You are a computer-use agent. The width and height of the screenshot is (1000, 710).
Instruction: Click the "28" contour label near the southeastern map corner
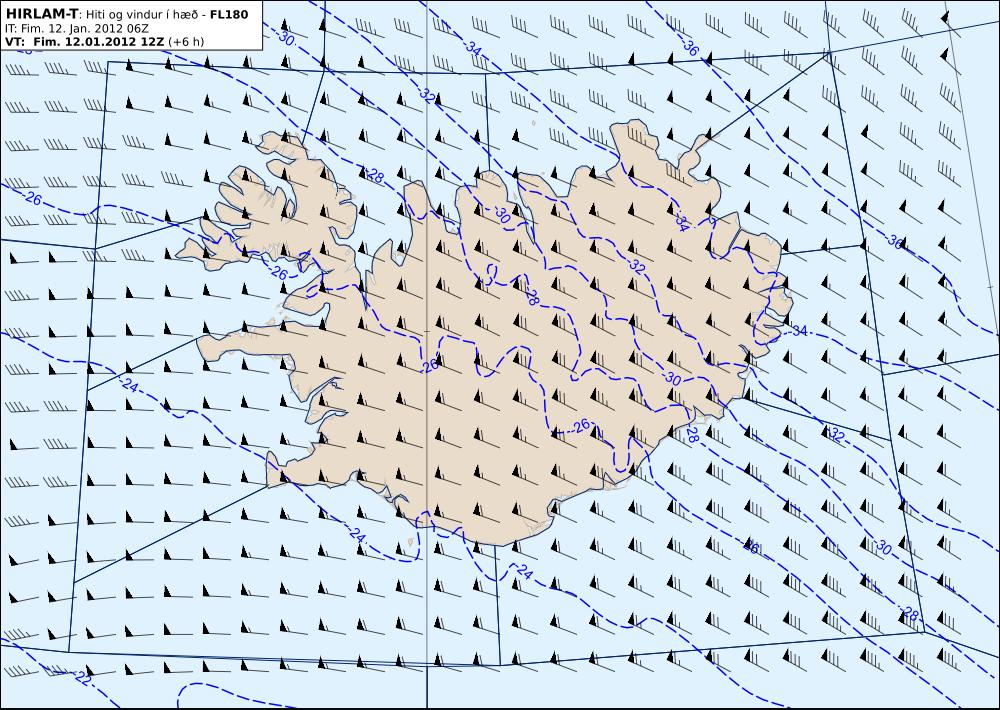pos(911,615)
